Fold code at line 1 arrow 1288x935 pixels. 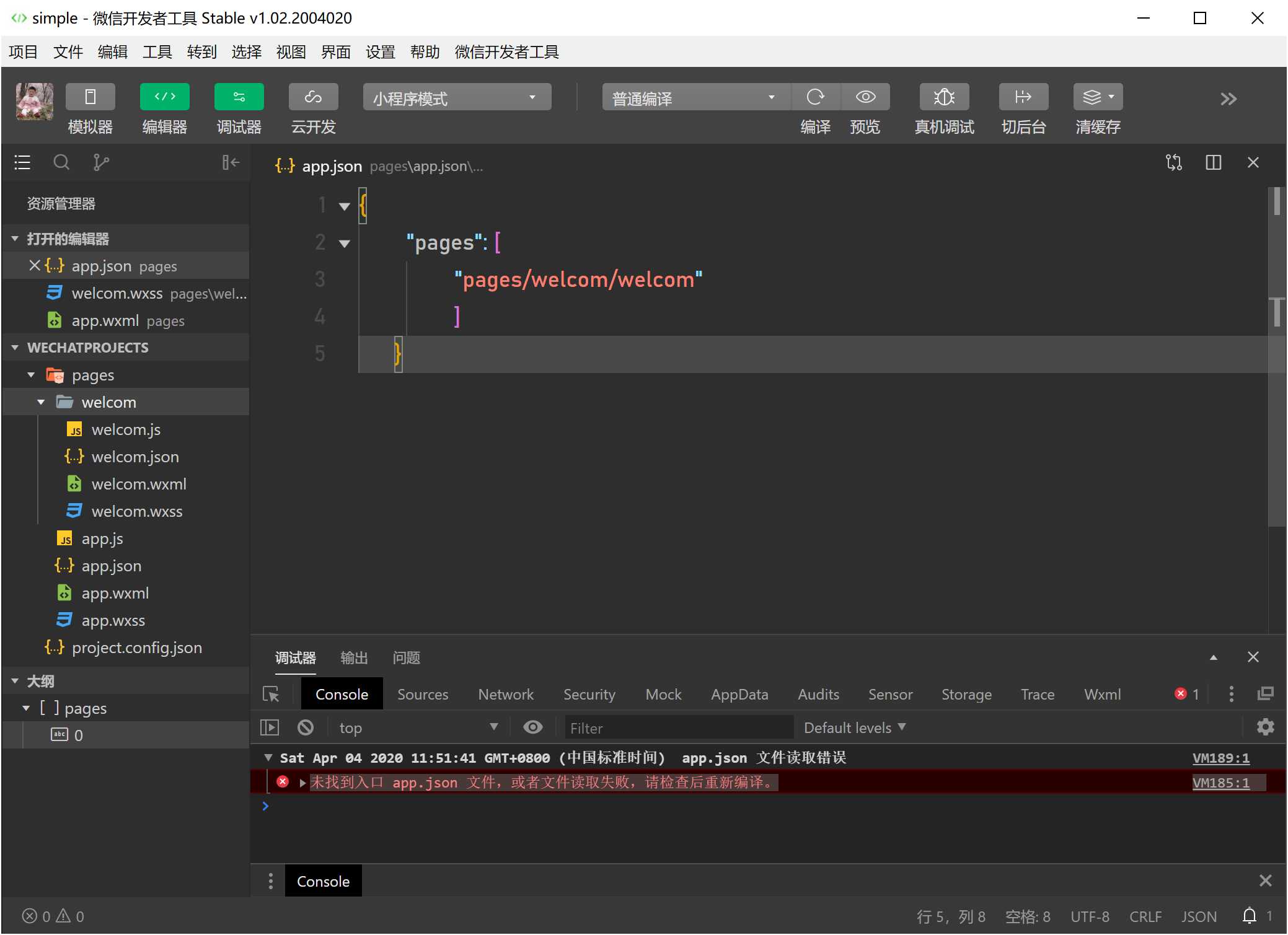point(345,206)
